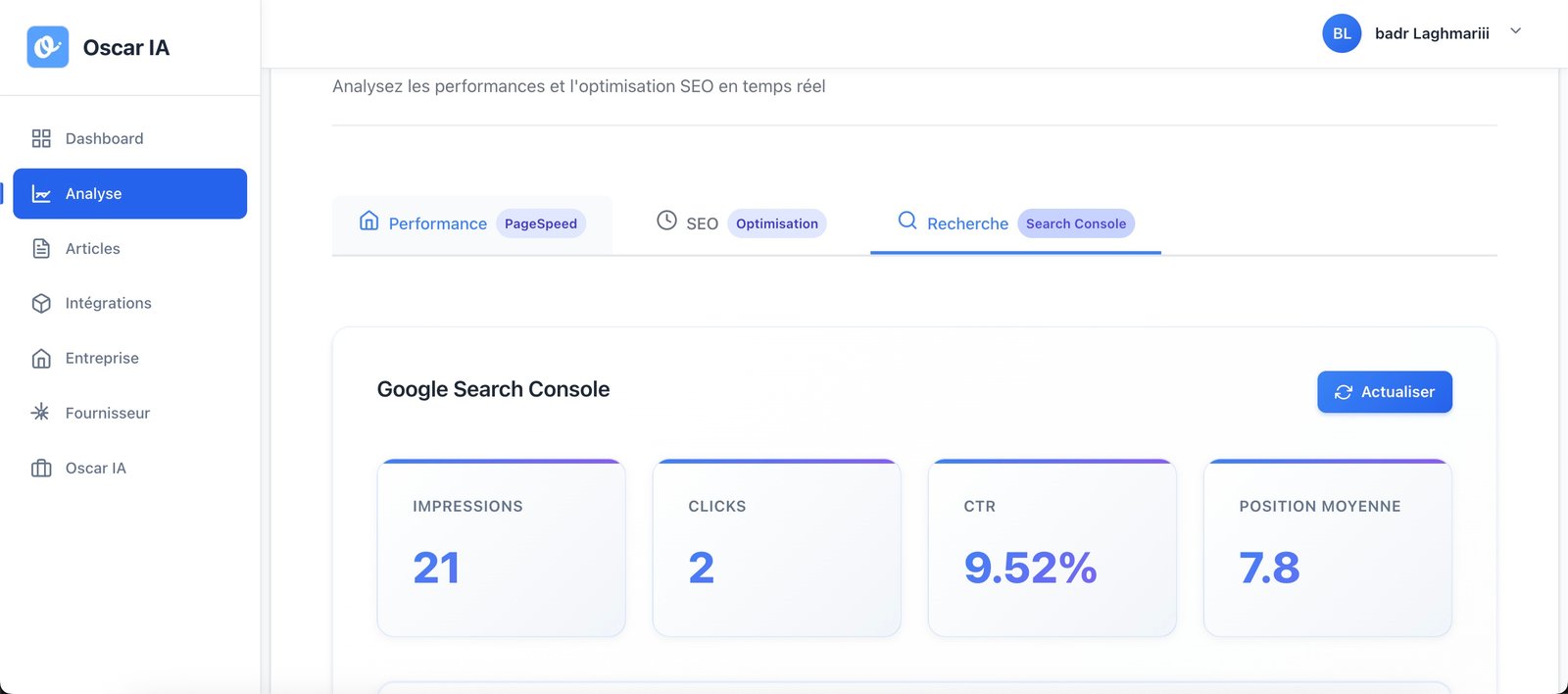
Task: Click the Performance tab house icon
Action: [x=368, y=221]
